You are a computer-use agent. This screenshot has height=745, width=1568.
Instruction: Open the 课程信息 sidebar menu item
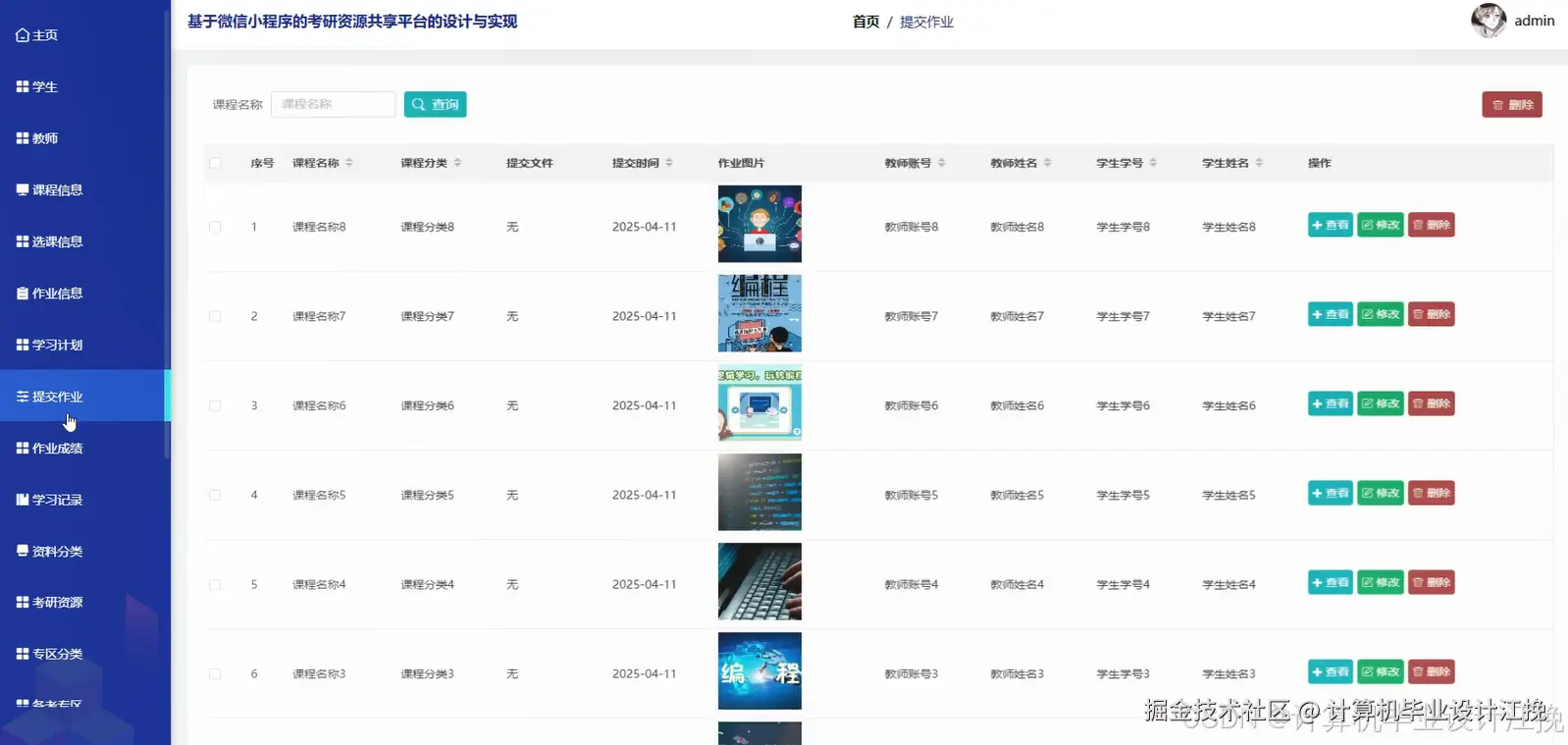pos(85,189)
